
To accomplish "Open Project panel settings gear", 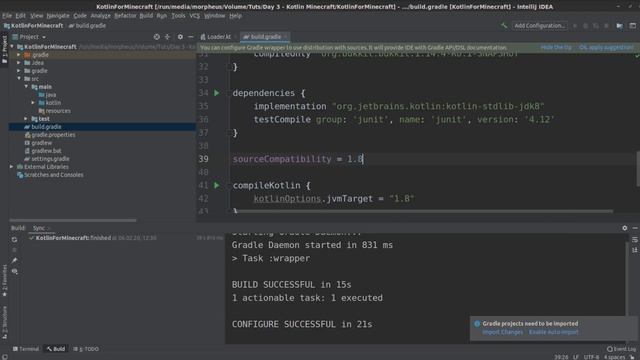I will (x=180, y=37).
